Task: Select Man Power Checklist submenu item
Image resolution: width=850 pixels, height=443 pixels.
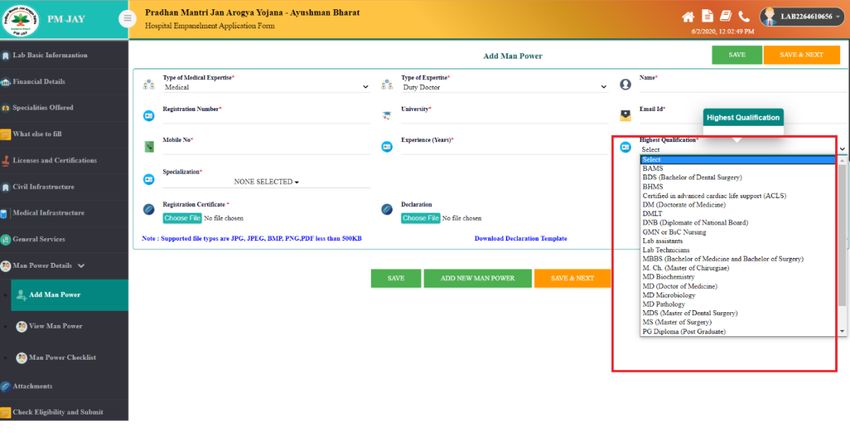Action: tap(69, 358)
